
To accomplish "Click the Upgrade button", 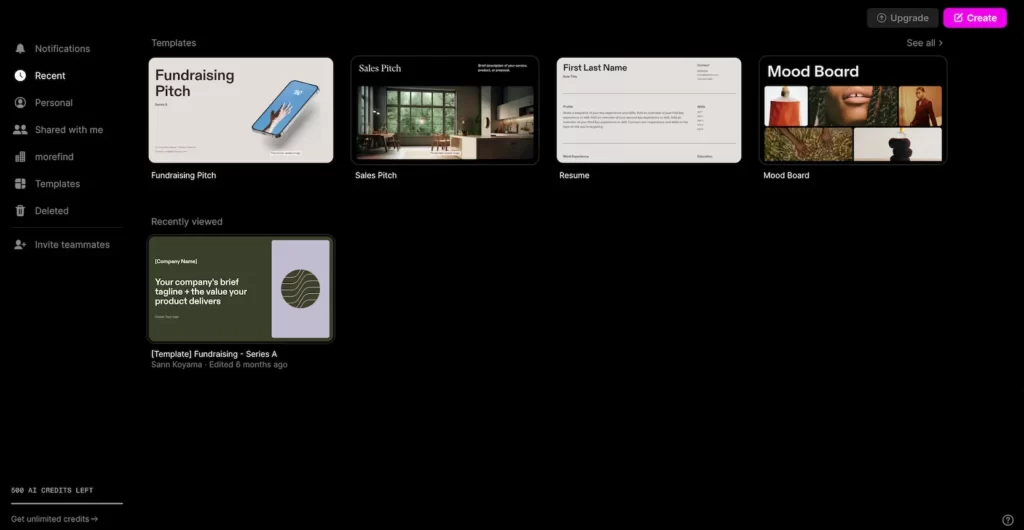I will tap(903, 18).
